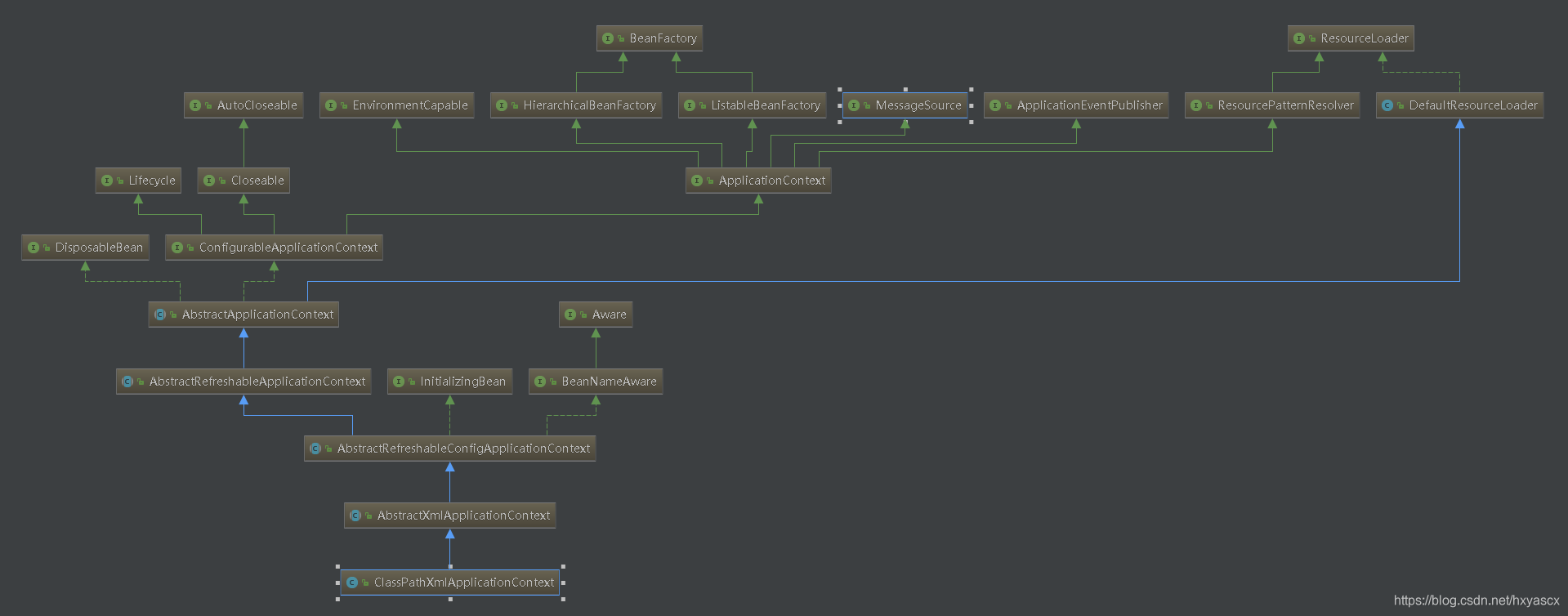Click the ConfigurableApplicationContext node
This screenshot has height=616, width=1568.
tap(274, 248)
